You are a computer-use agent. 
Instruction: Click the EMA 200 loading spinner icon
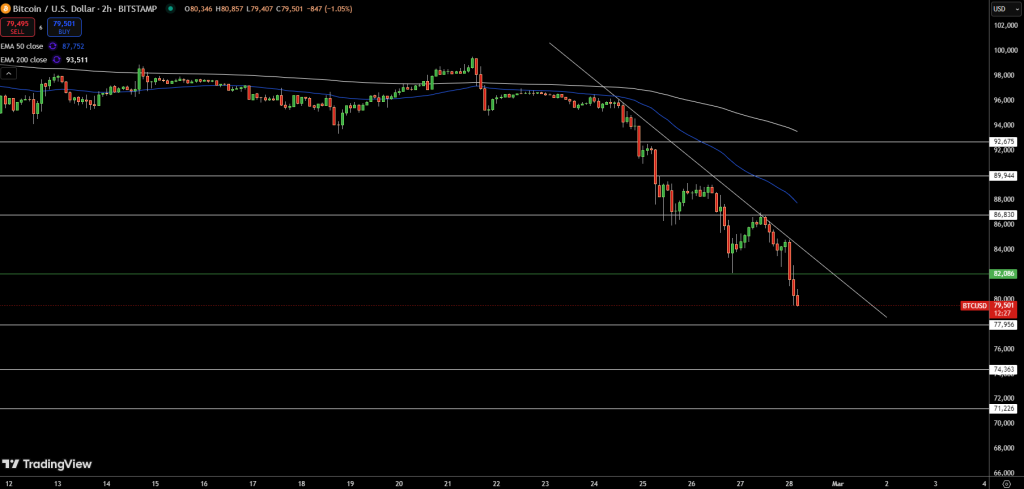point(57,59)
